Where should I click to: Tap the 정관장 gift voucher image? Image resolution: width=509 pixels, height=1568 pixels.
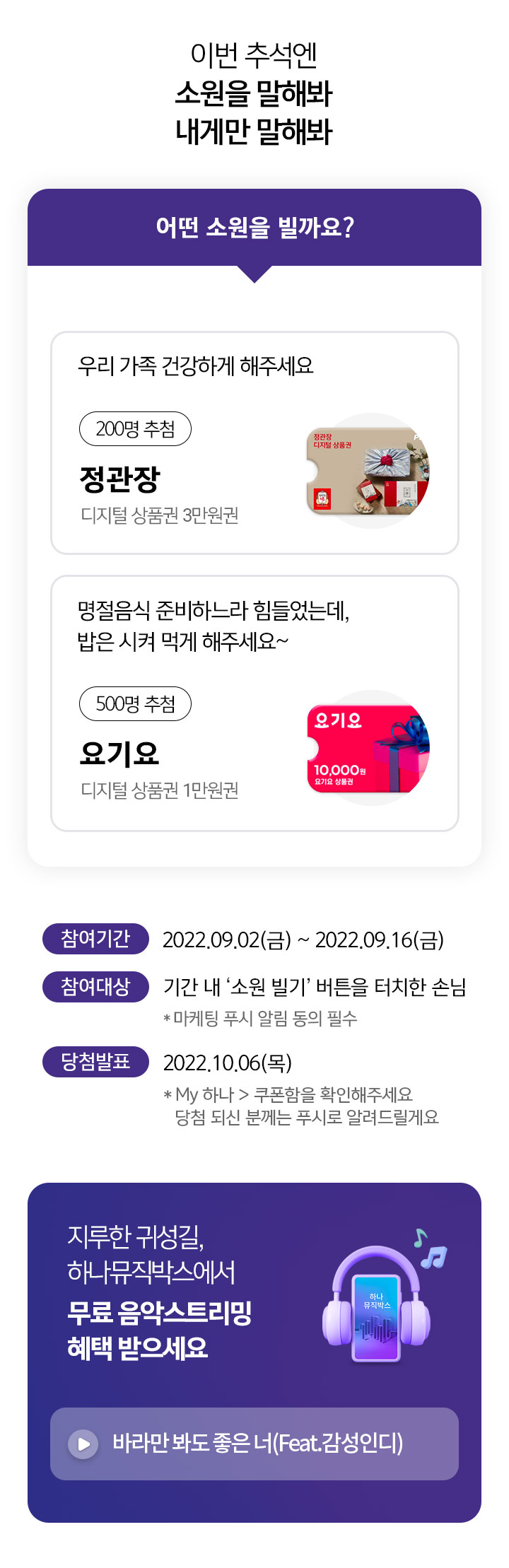click(368, 471)
